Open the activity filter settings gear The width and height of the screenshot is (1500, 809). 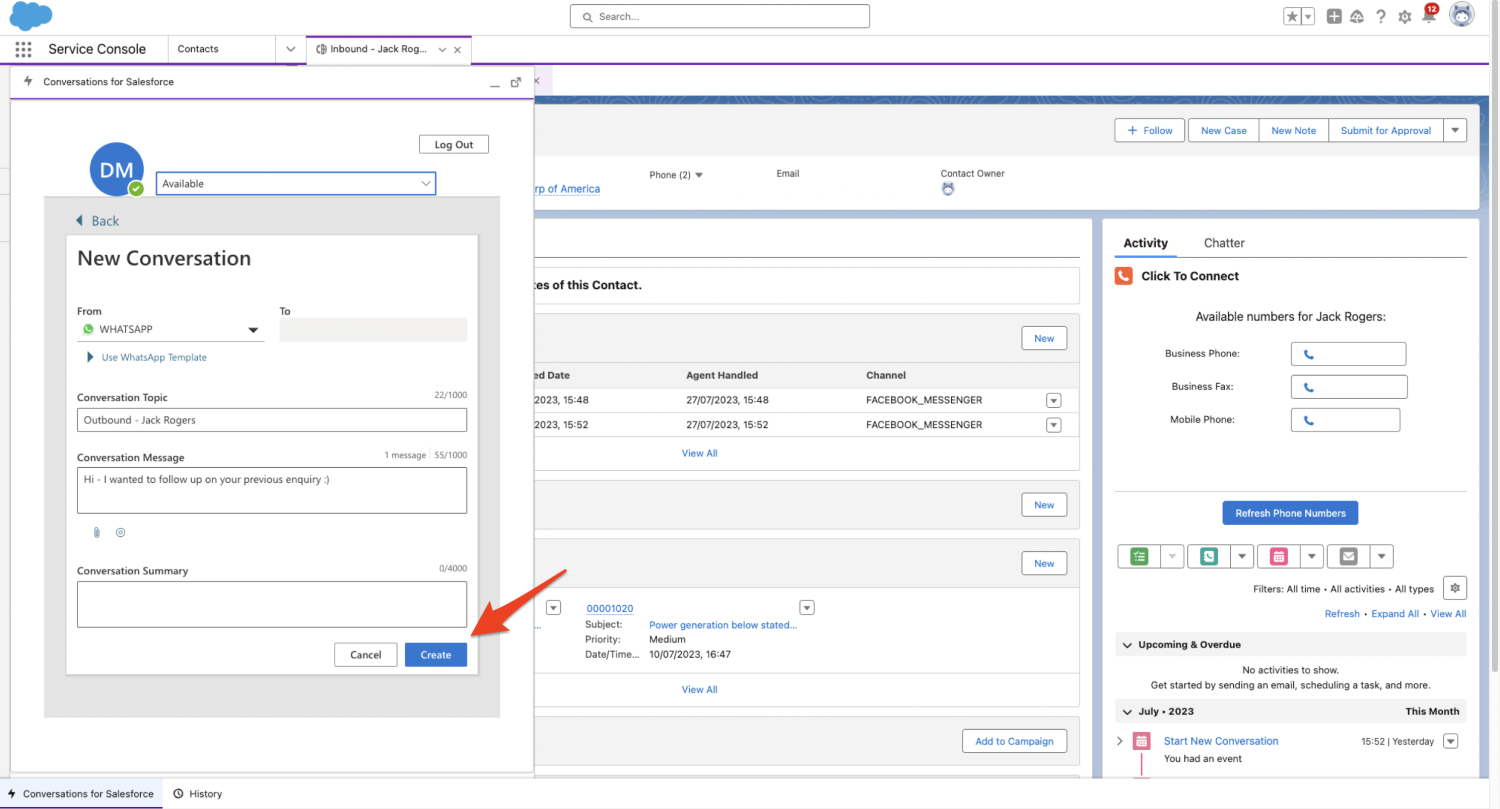[x=1455, y=588]
